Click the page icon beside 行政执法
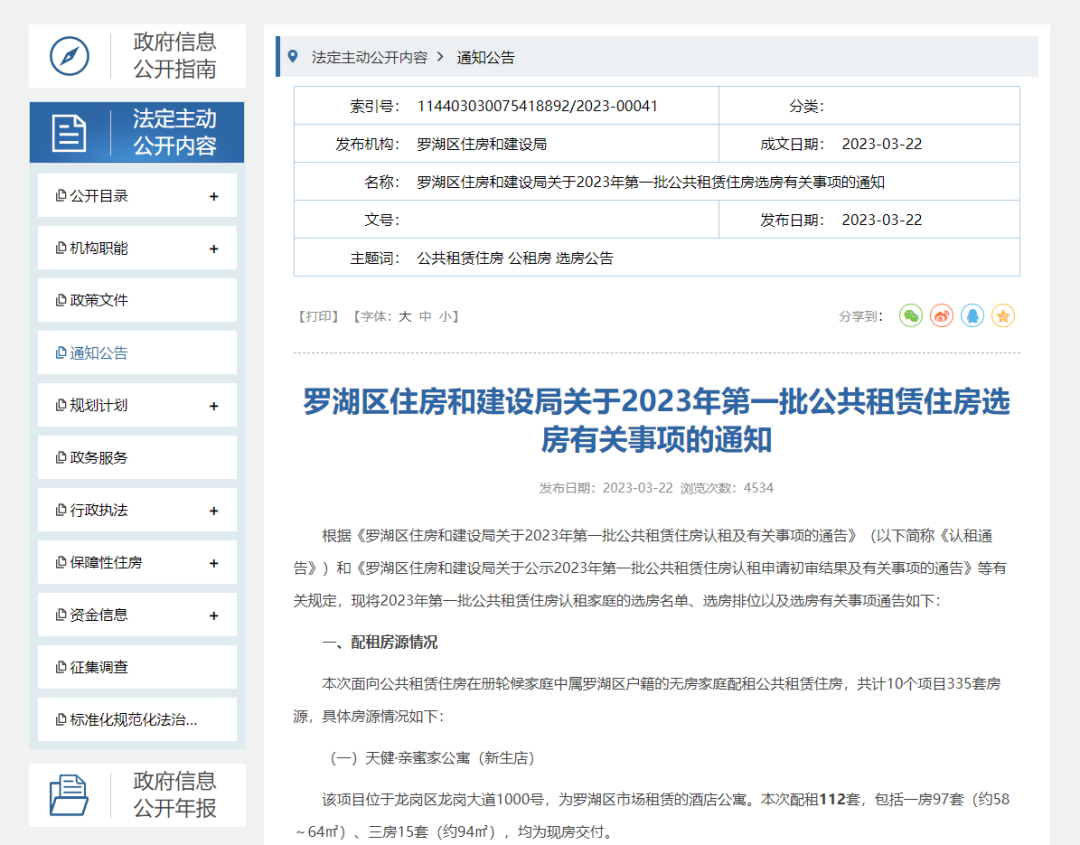 tap(61, 510)
